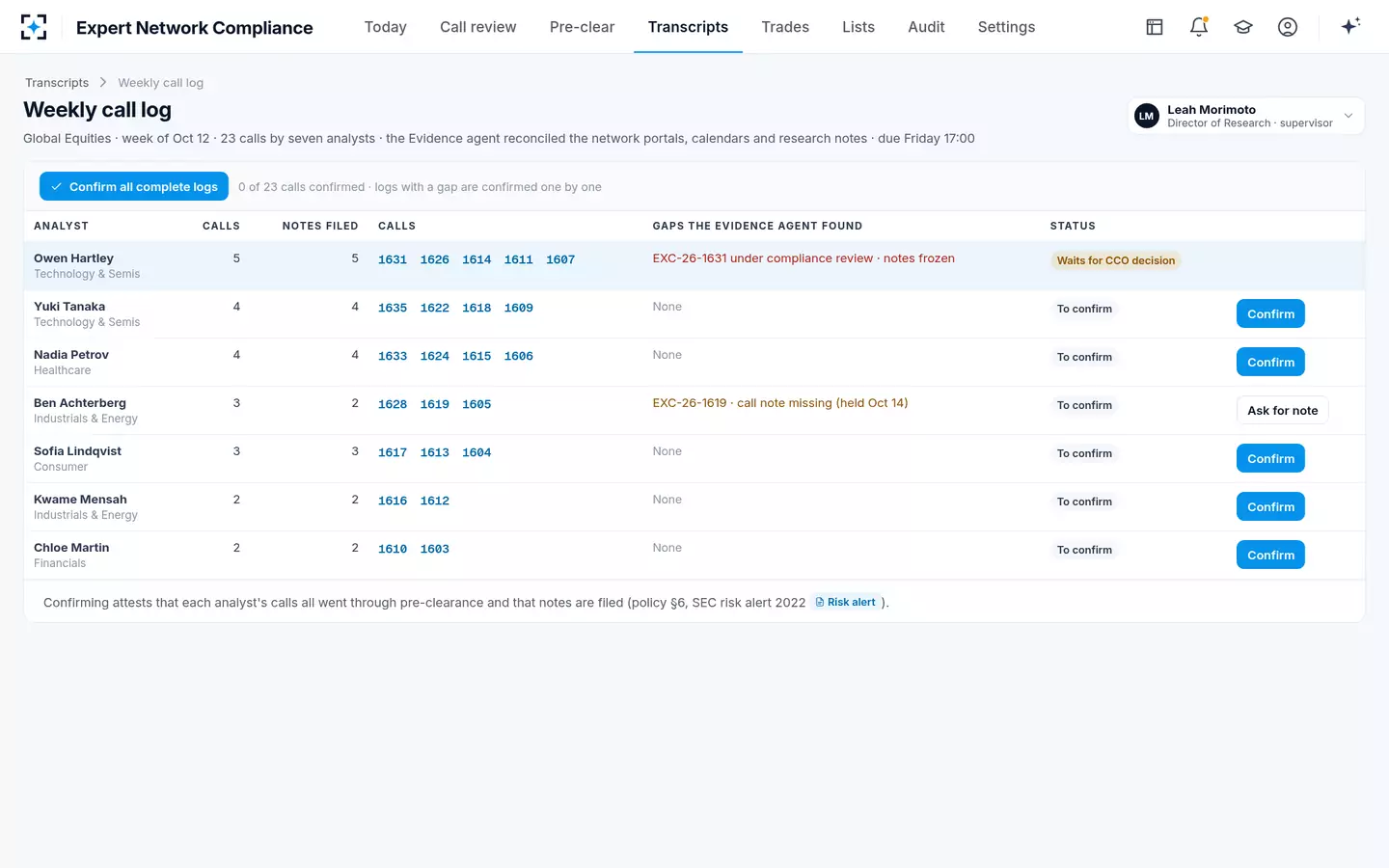1389x868 pixels.
Task: Confirm Sofia Lindqvist's call log
Action: (1270, 458)
